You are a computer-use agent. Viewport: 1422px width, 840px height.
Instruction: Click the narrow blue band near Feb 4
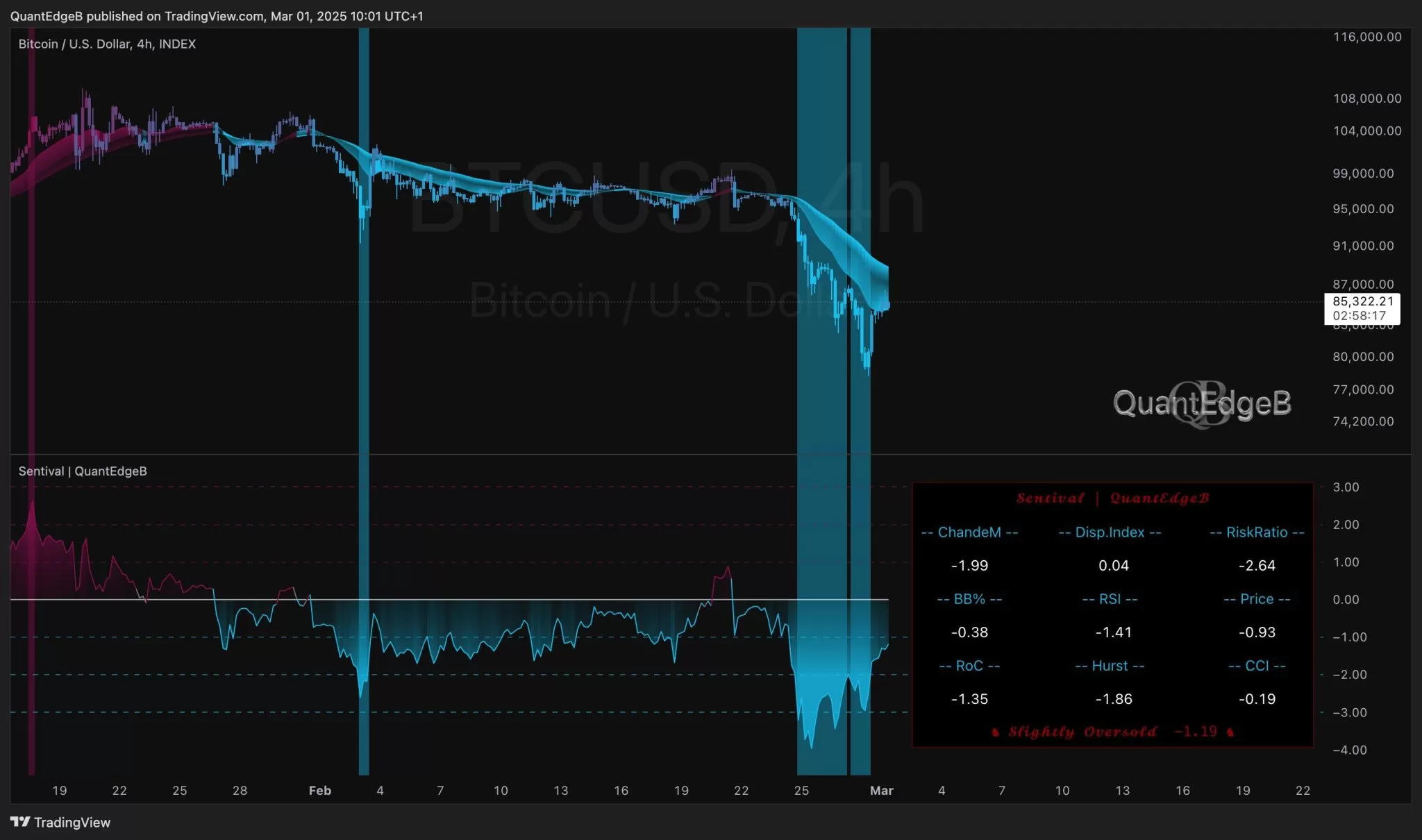point(364,347)
